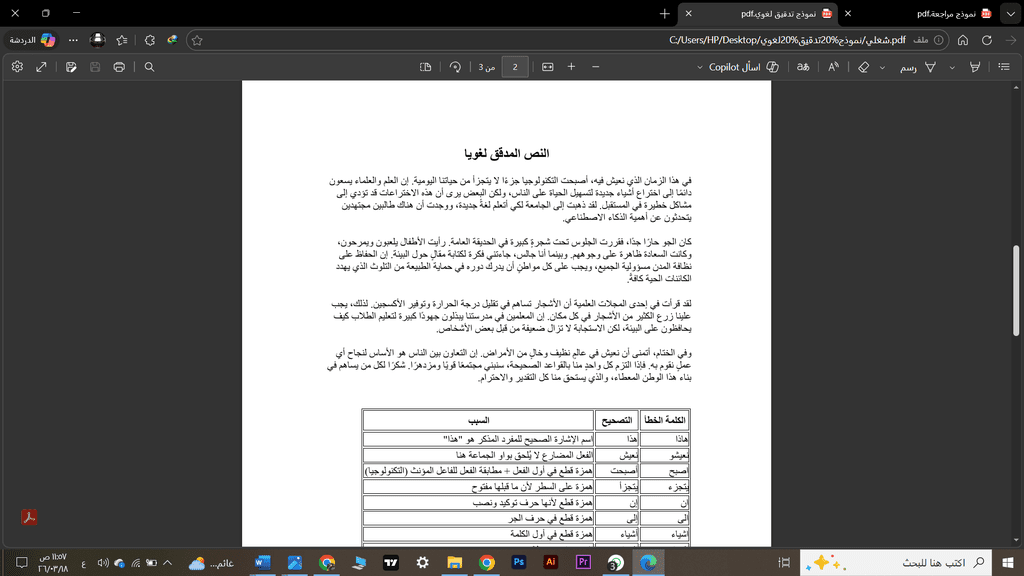The width and height of the screenshot is (1024, 576).
Task: Print the PDF document
Action: pos(119,67)
